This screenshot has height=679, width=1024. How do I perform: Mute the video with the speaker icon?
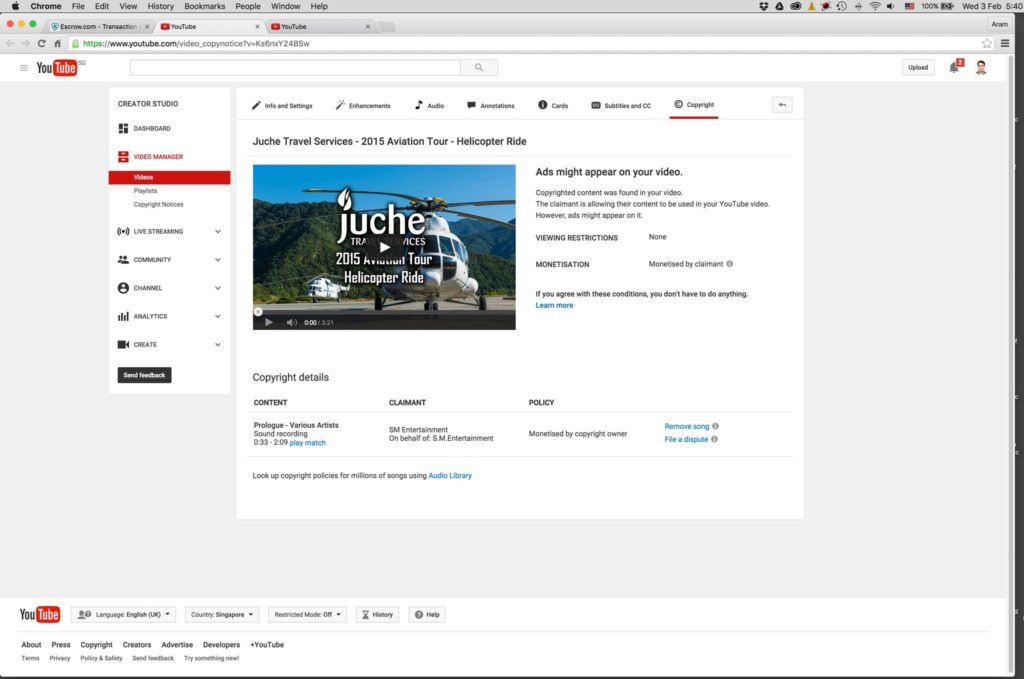click(x=291, y=323)
